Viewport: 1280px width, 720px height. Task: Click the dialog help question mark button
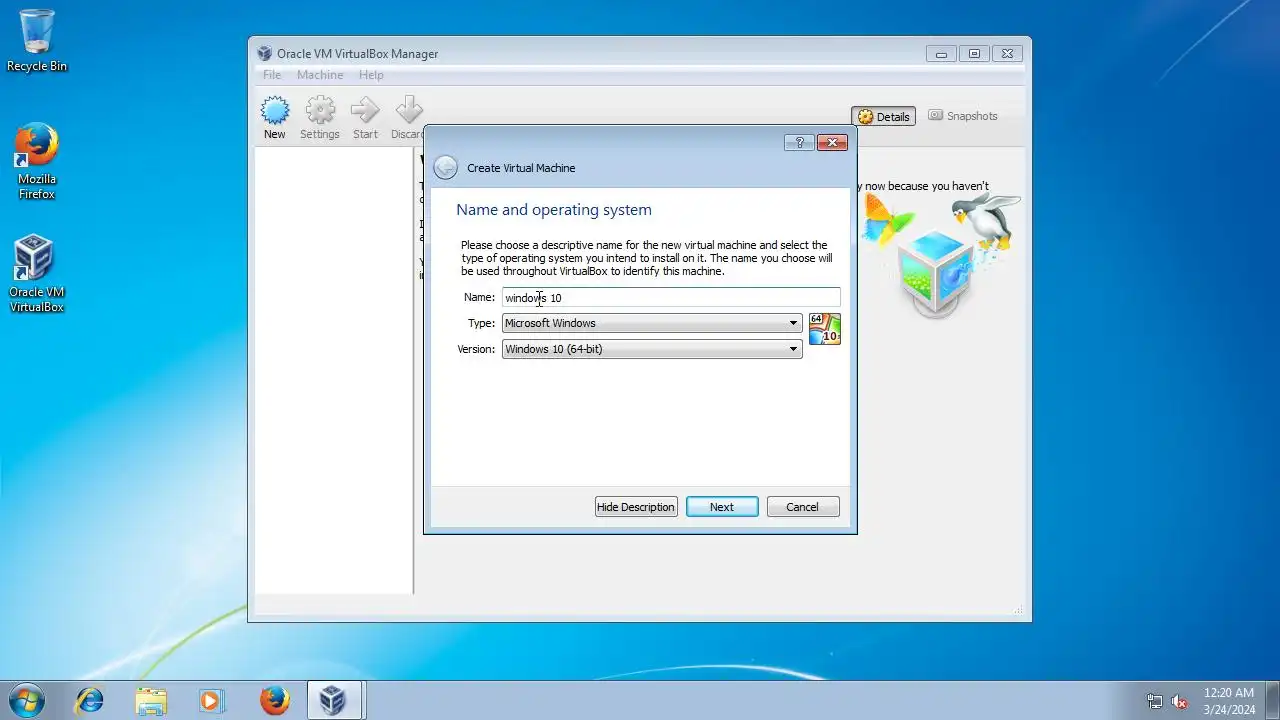click(x=799, y=143)
